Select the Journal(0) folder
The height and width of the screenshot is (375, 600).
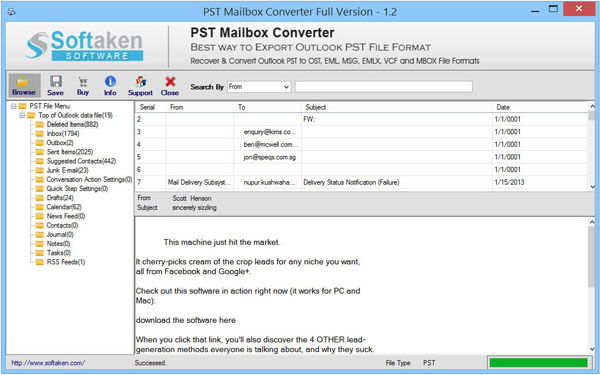pos(60,235)
